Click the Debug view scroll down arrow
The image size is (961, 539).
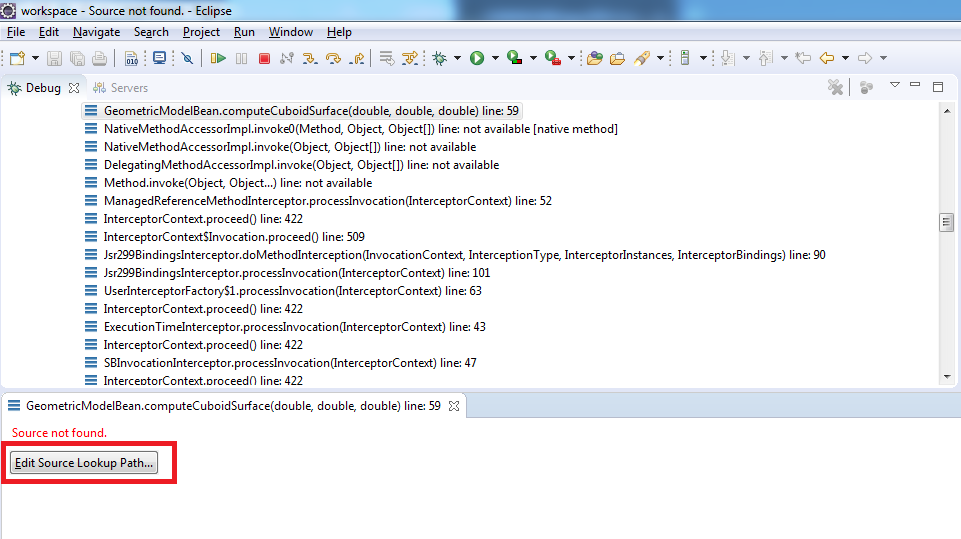[948, 377]
